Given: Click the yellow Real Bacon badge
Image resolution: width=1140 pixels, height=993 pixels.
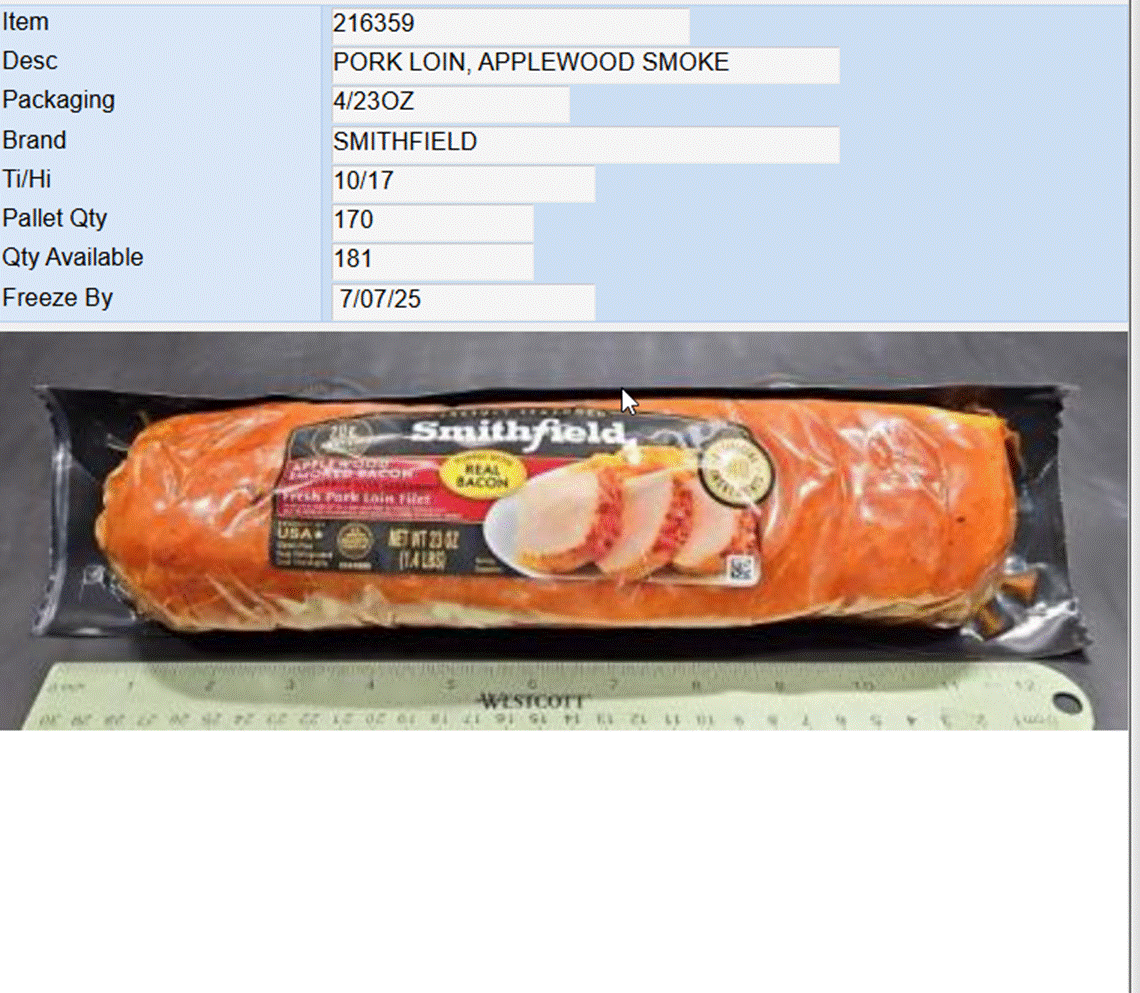Looking at the screenshot, I should tap(482, 475).
